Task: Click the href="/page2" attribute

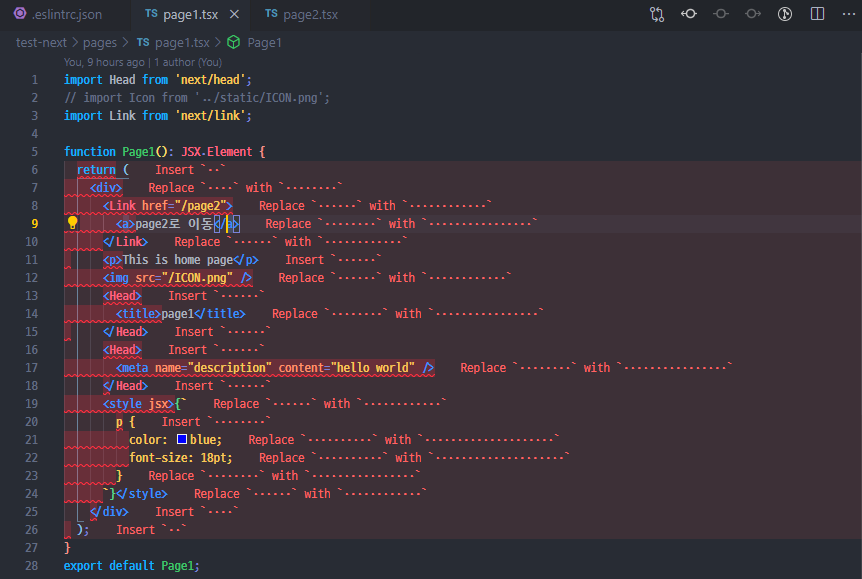Action: tap(184, 206)
